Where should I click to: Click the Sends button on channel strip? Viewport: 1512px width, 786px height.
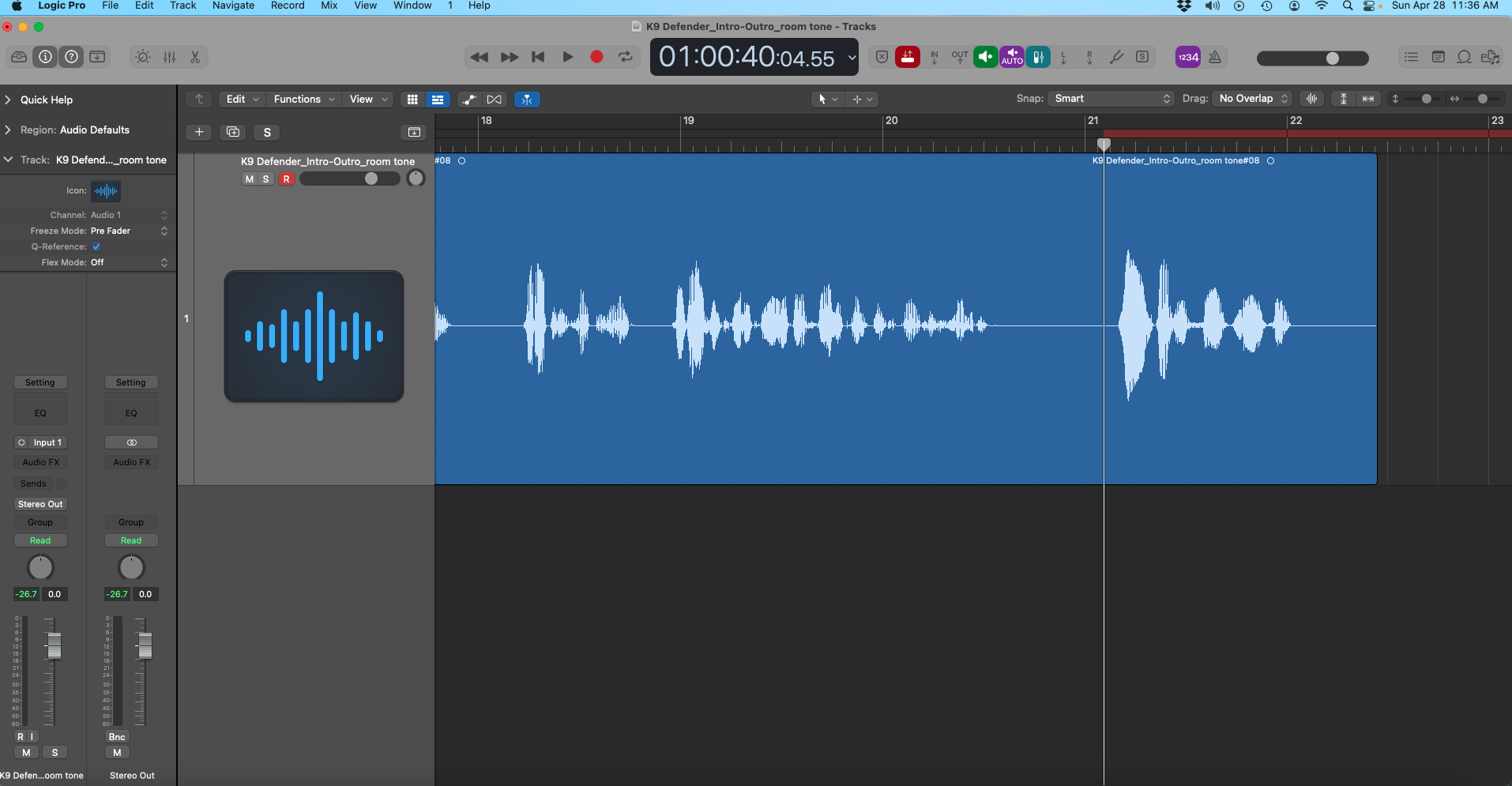click(x=33, y=483)
